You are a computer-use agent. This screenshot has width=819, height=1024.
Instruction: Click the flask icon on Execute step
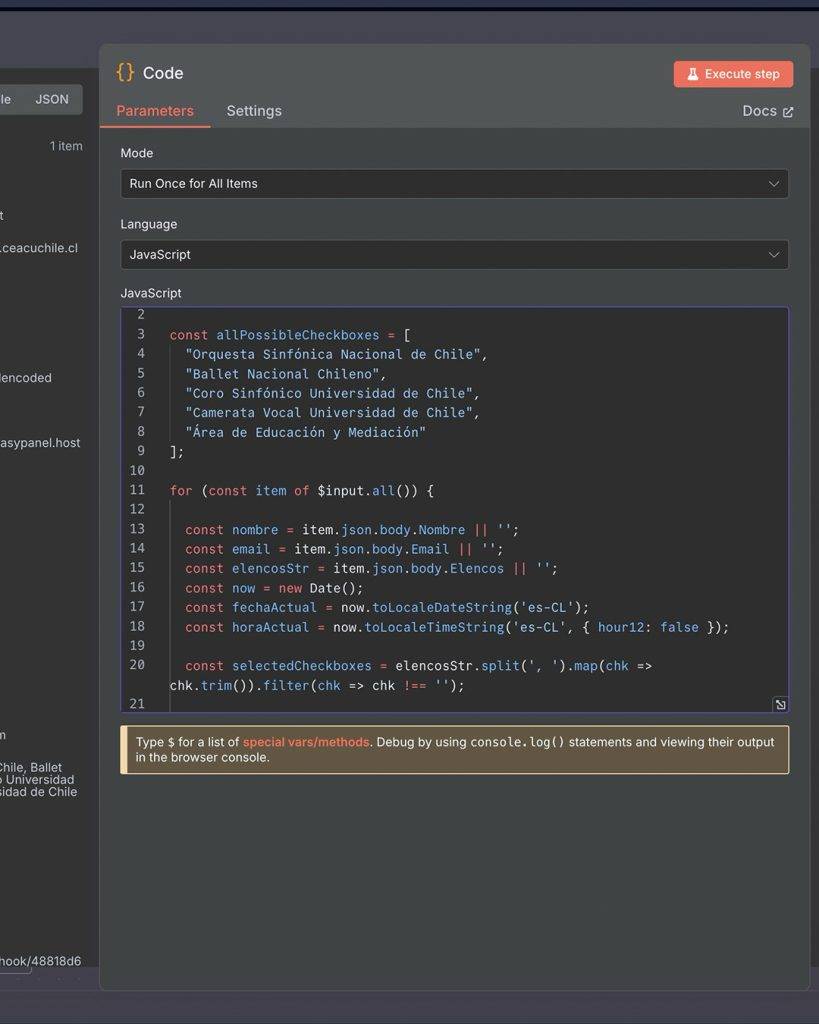(x=692, y=74)
